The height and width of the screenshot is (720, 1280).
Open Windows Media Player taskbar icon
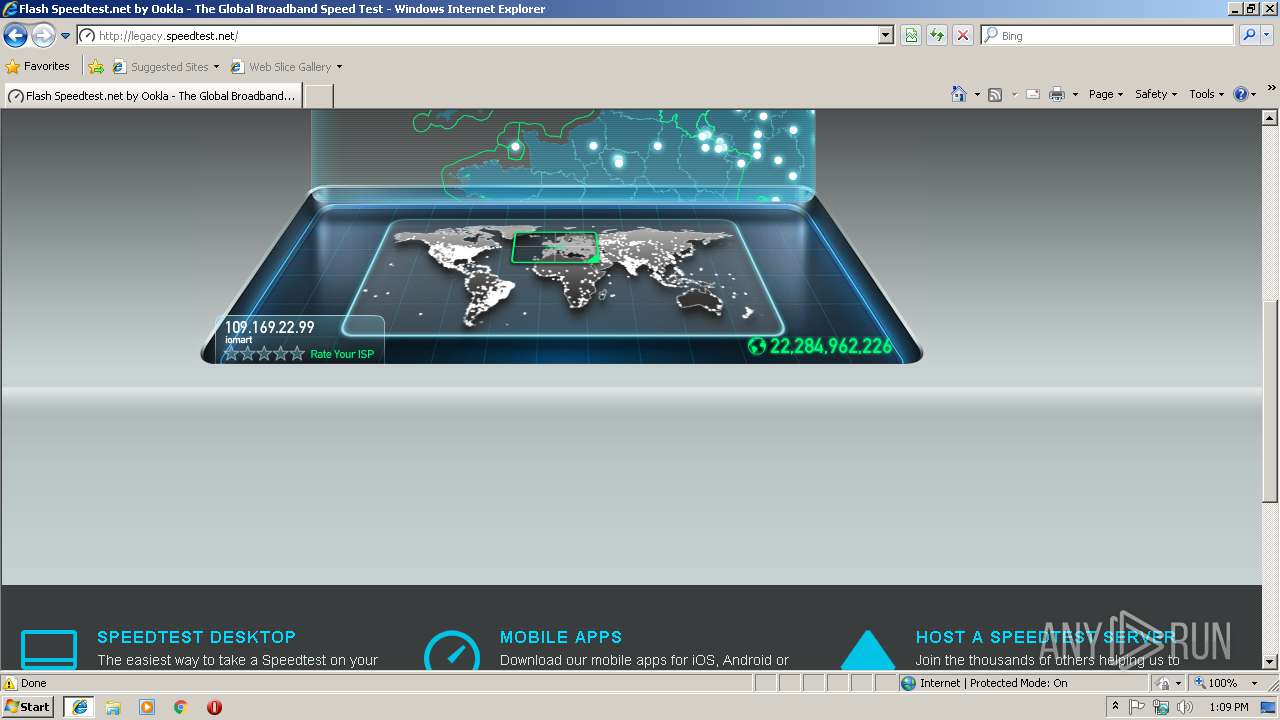pos(147,707)
